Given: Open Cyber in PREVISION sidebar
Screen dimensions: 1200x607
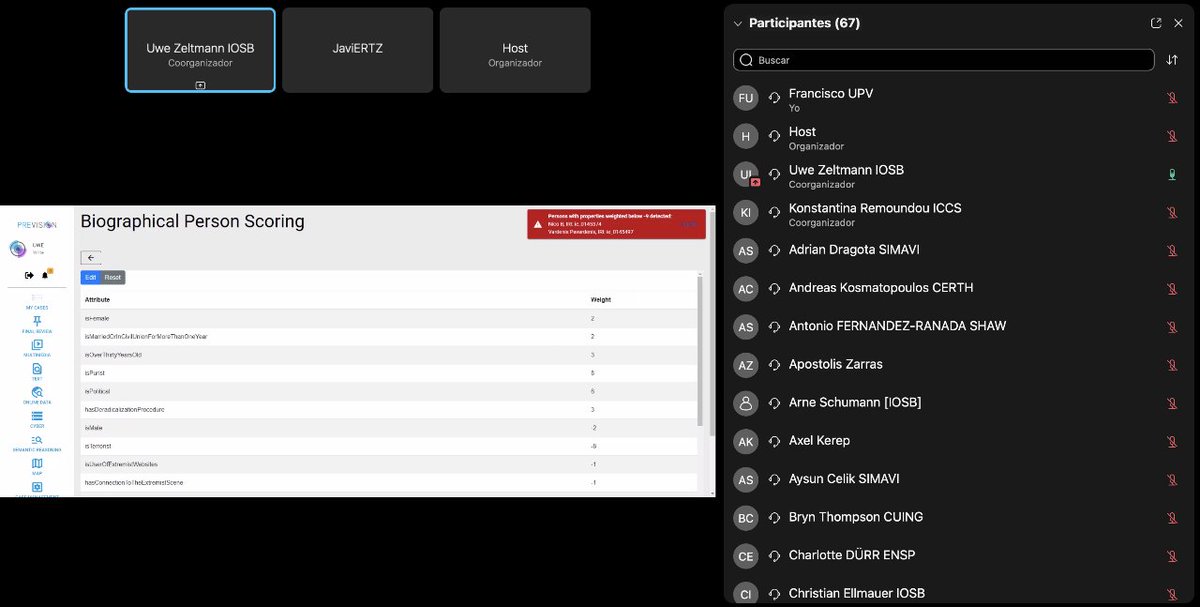Looking at the screenshot, I should coord(37,419).
